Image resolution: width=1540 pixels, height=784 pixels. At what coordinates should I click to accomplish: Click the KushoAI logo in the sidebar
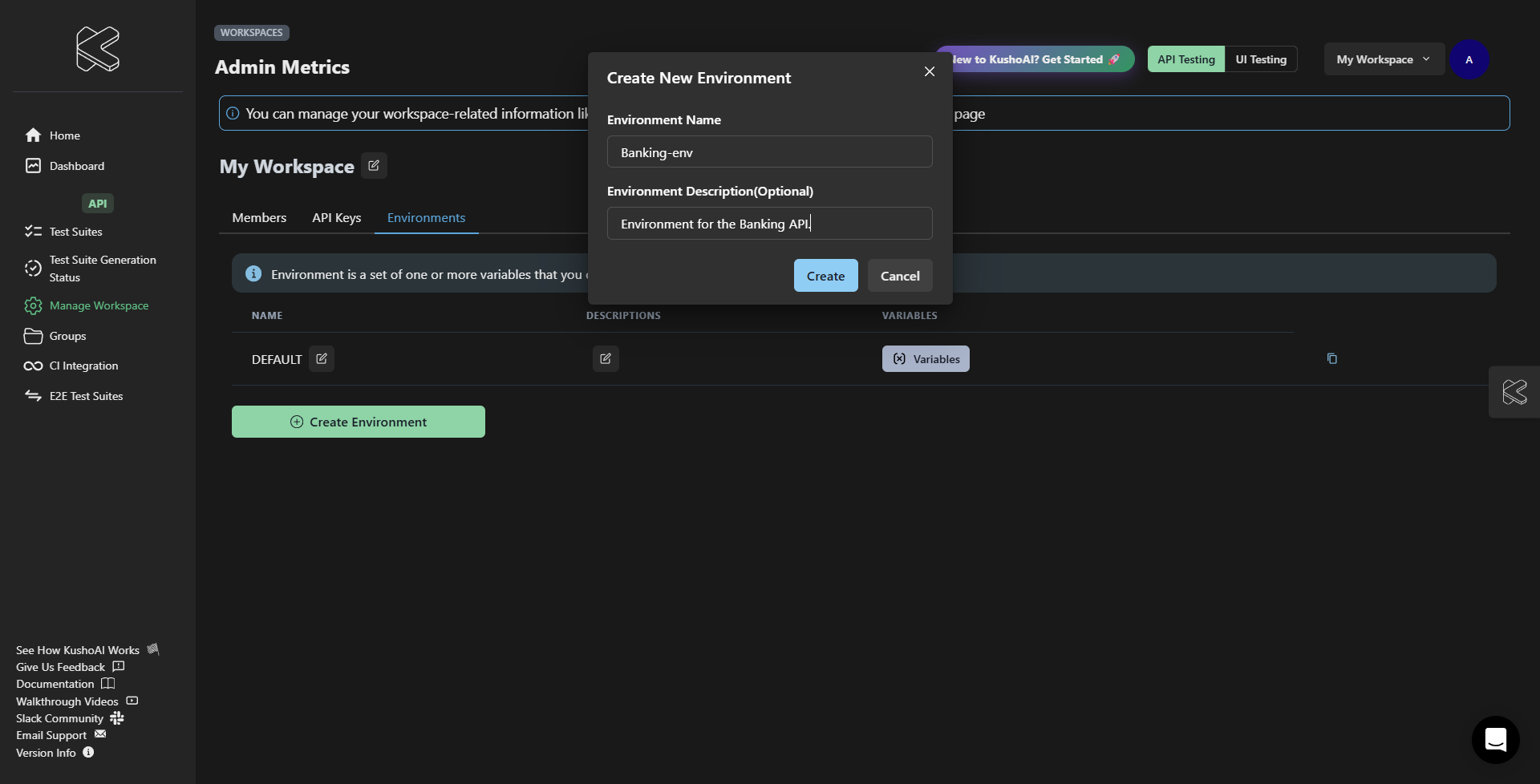click(97, 49)
